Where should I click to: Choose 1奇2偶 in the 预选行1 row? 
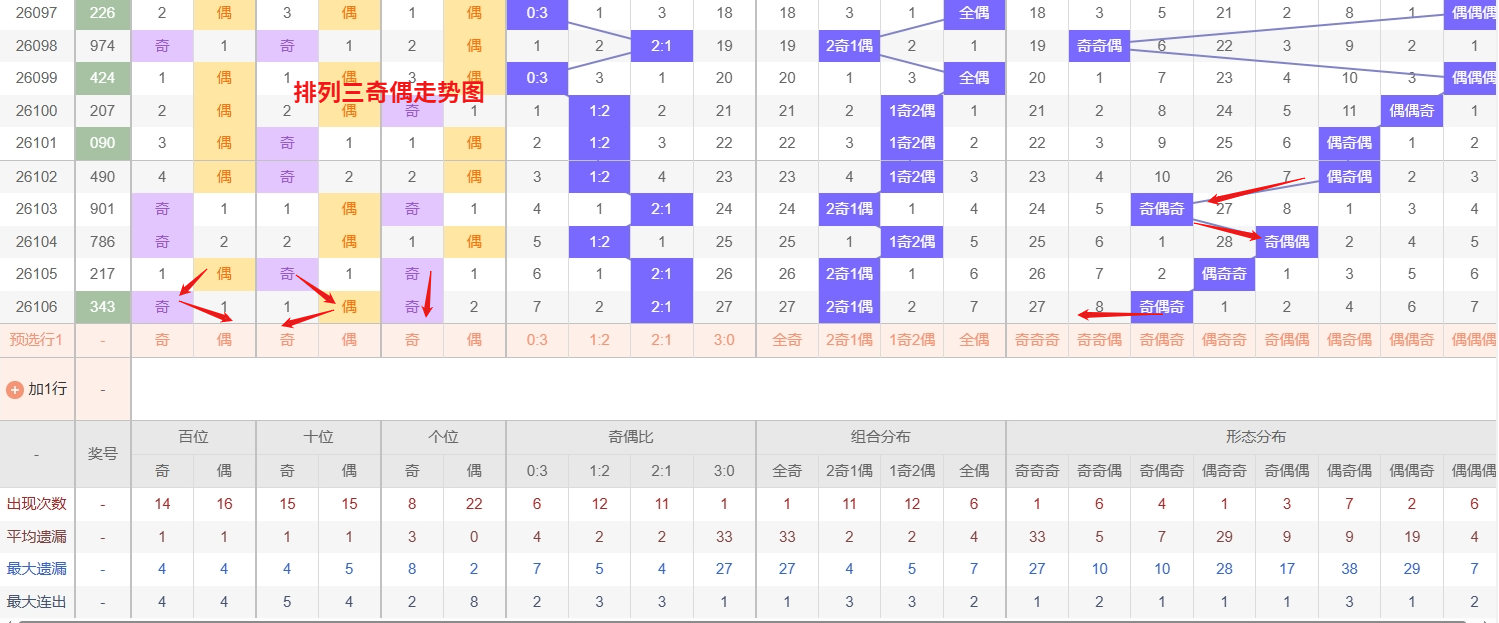[912, 340]
